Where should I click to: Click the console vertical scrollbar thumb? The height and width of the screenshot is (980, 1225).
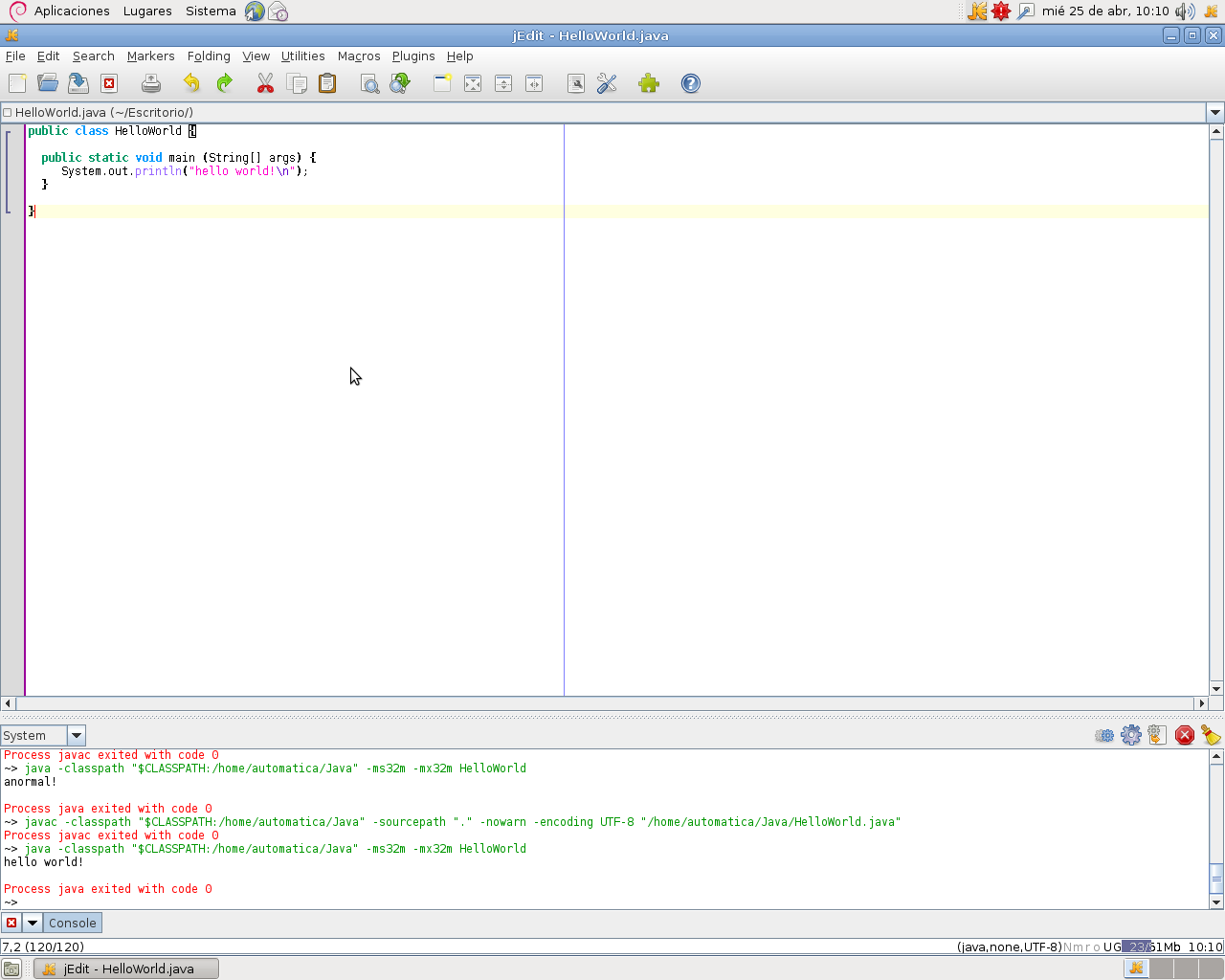point(1216,878)
